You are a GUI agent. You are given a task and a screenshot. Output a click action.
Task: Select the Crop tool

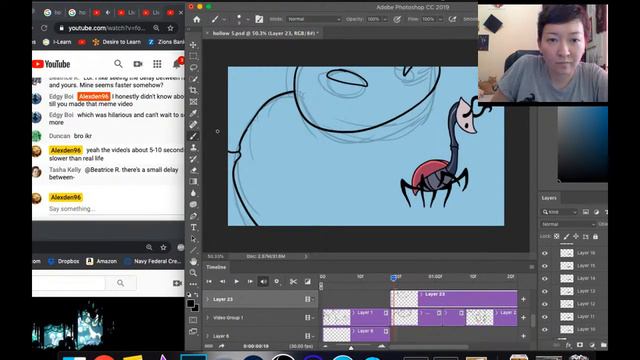click(193, 90)
